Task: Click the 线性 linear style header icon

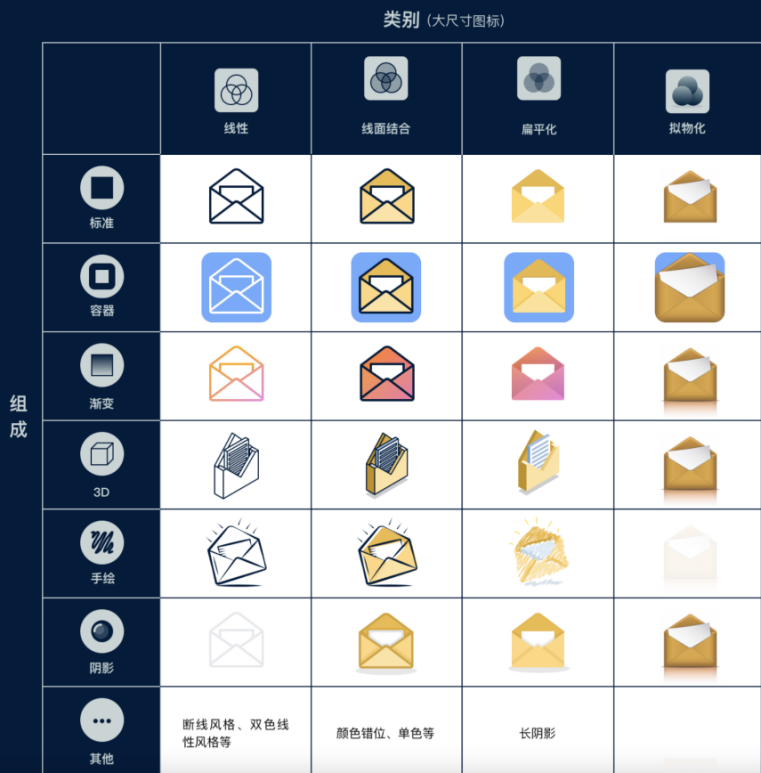Action: [x=236, y=90]
